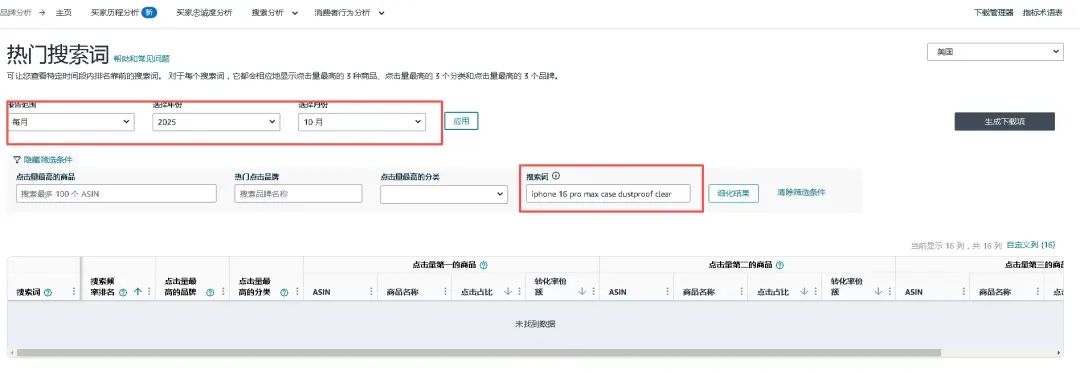The image size is (1080, 373).
Task: Click the scrollbar left arrow
Action: tap(12, 352)
